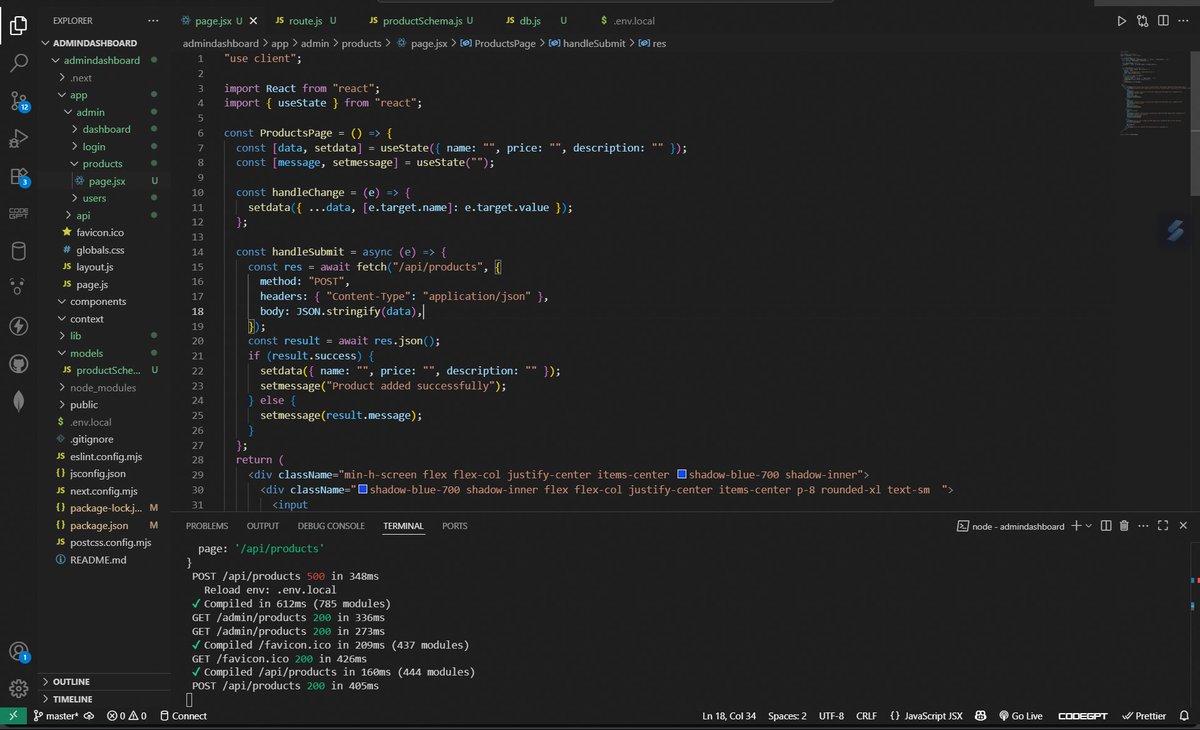Click shadow-blue-700 color swatch on line 29

(682, 474)
